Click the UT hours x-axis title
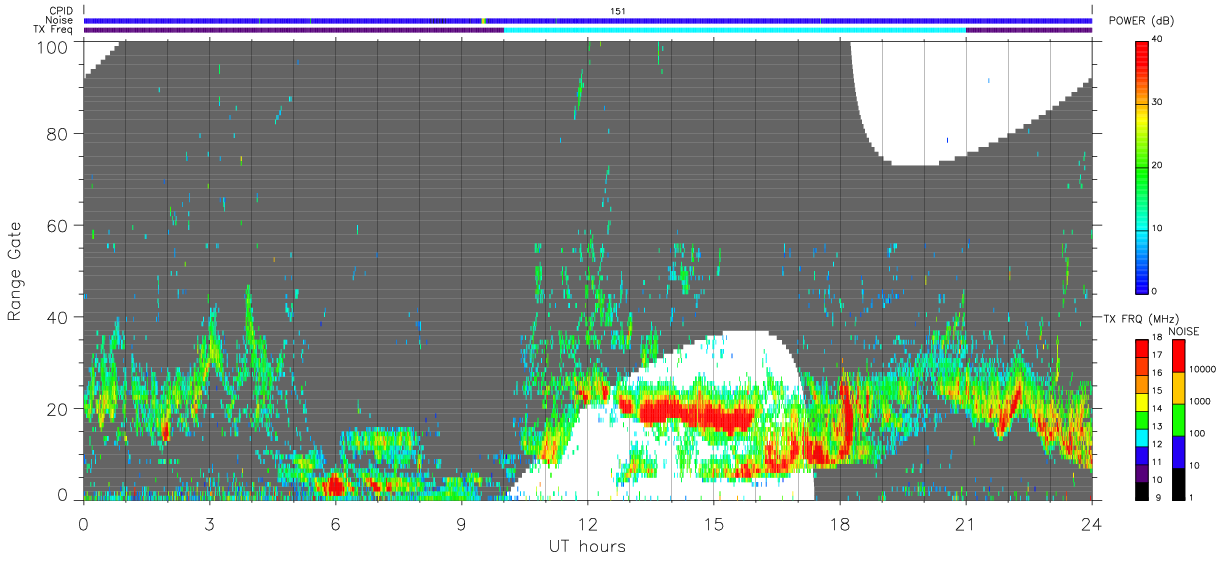The height and width of the screenshot is (567, 1228). pos(587,547)
